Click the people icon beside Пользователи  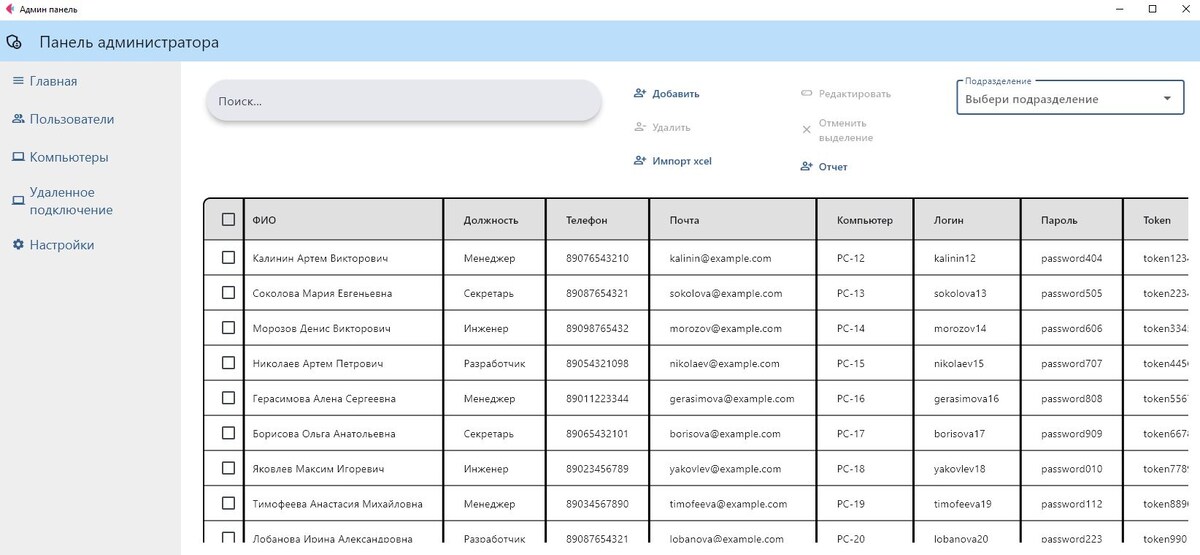[18, 119]
